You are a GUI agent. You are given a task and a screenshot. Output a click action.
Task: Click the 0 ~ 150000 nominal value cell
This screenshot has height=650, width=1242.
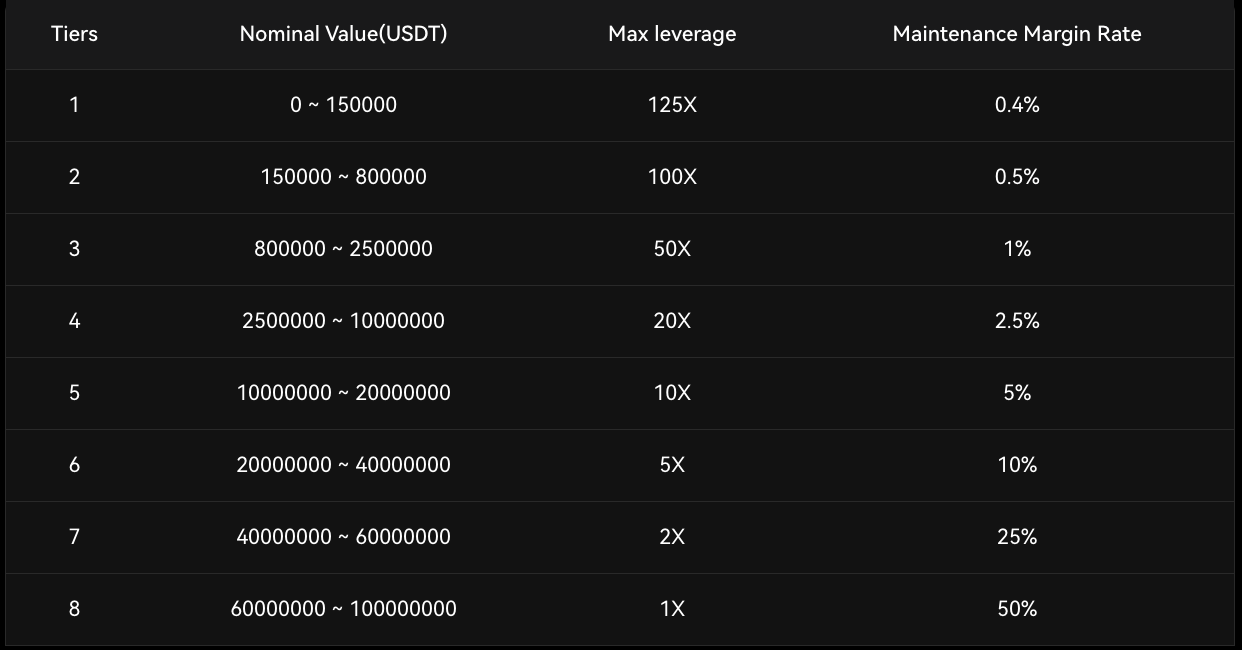click(x=343, y=105)
